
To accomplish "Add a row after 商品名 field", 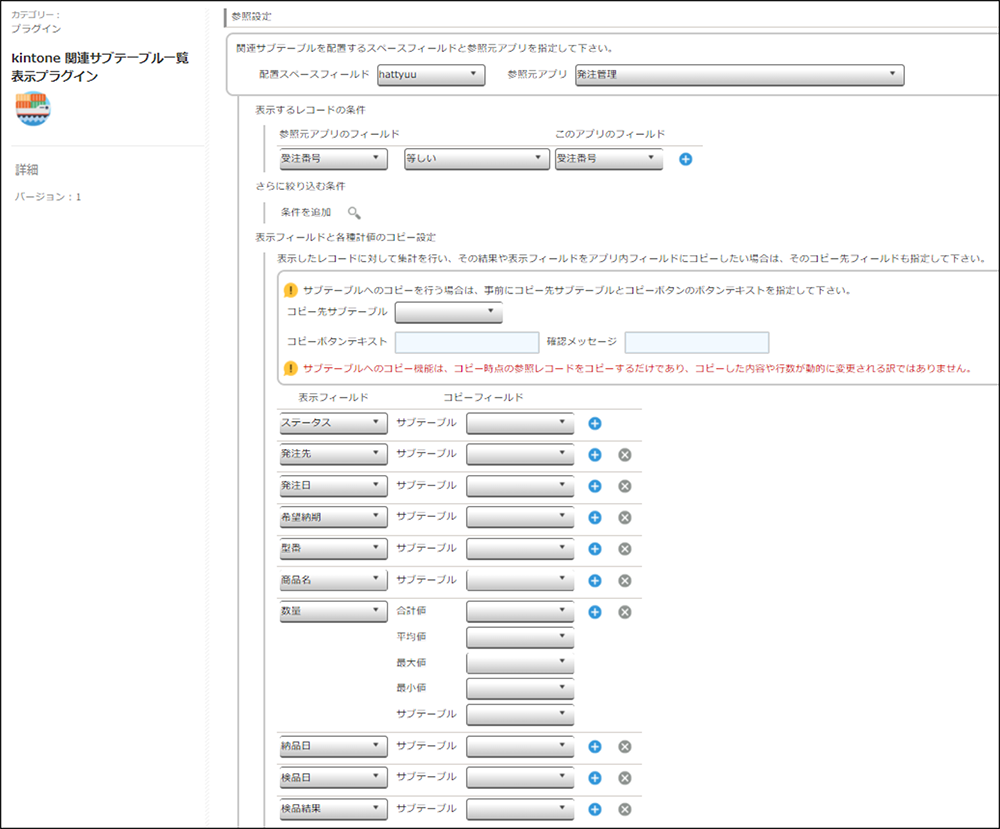I will click(595, 581).
